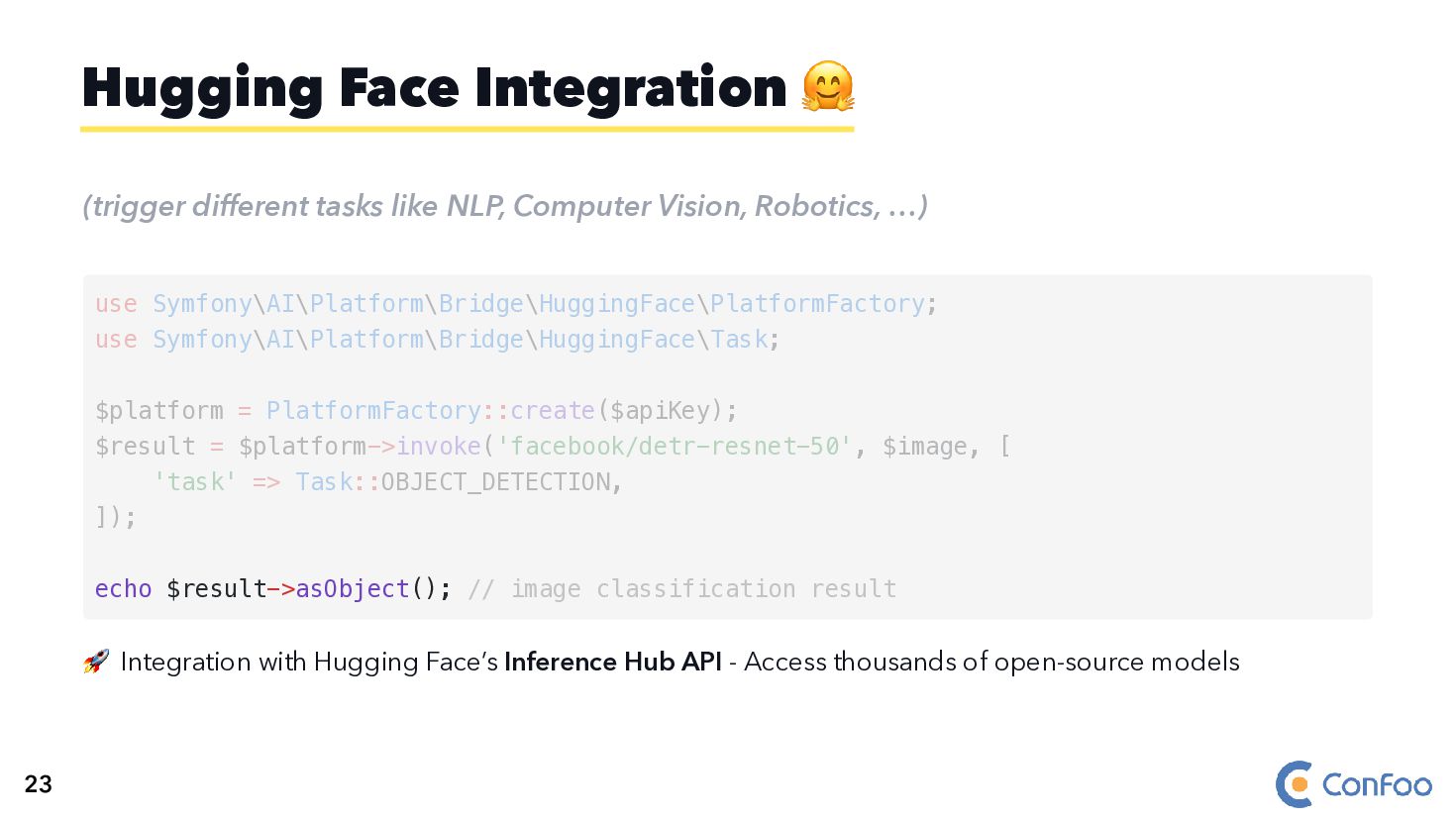Click the Task class in second use statement

[x=739, y=340]
